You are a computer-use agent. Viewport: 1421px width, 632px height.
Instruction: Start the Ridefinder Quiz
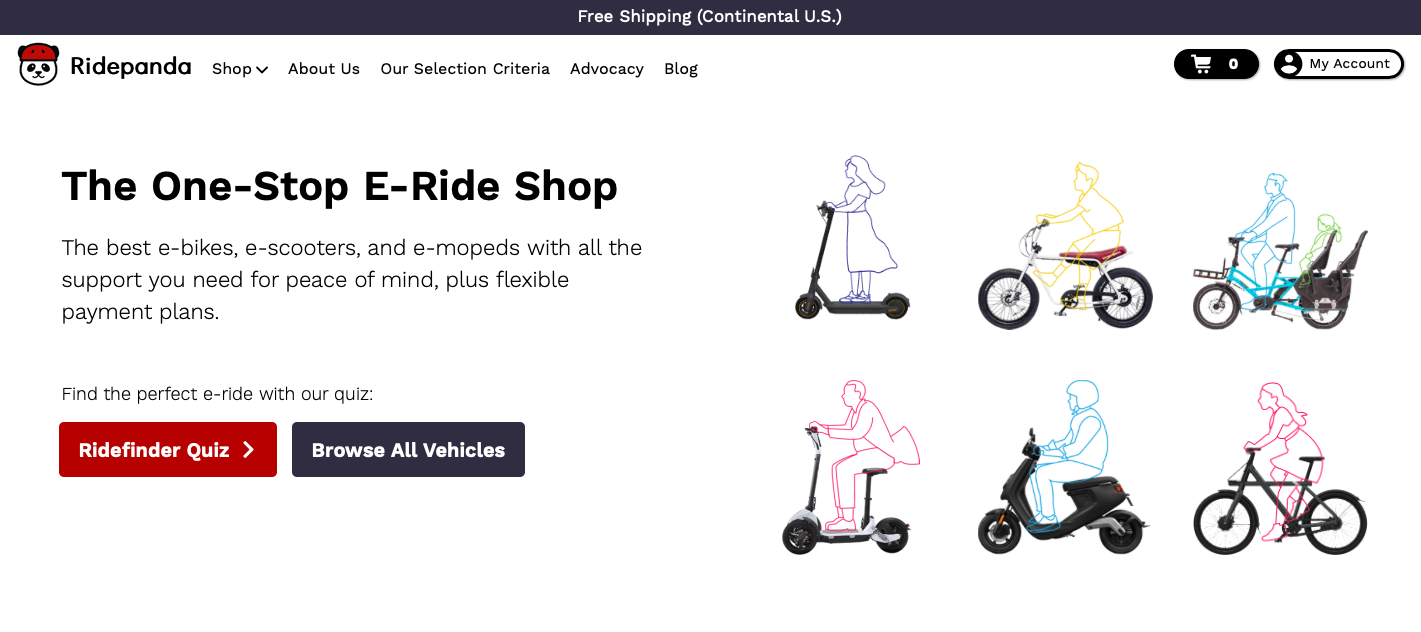click(155, 450)
